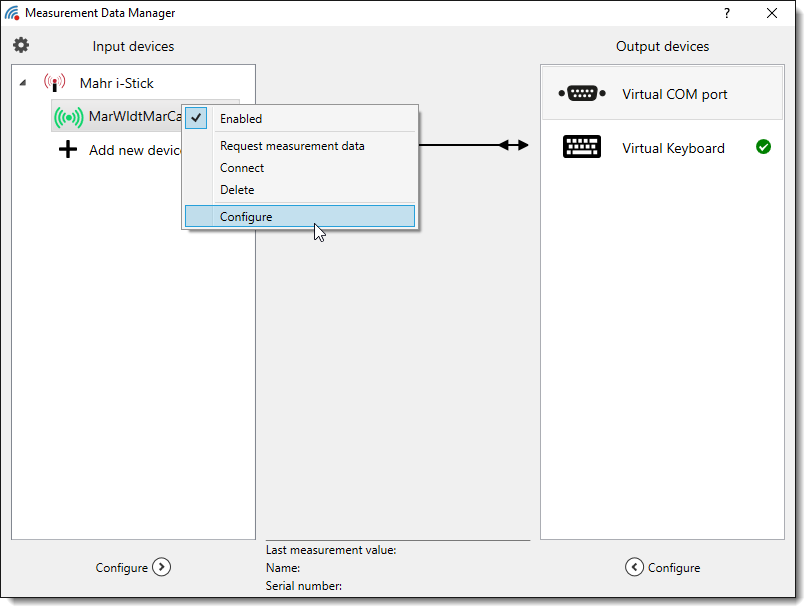Toggle the Enabled checkmark in context menu
811x613 pixels.
tap(197, 118)
